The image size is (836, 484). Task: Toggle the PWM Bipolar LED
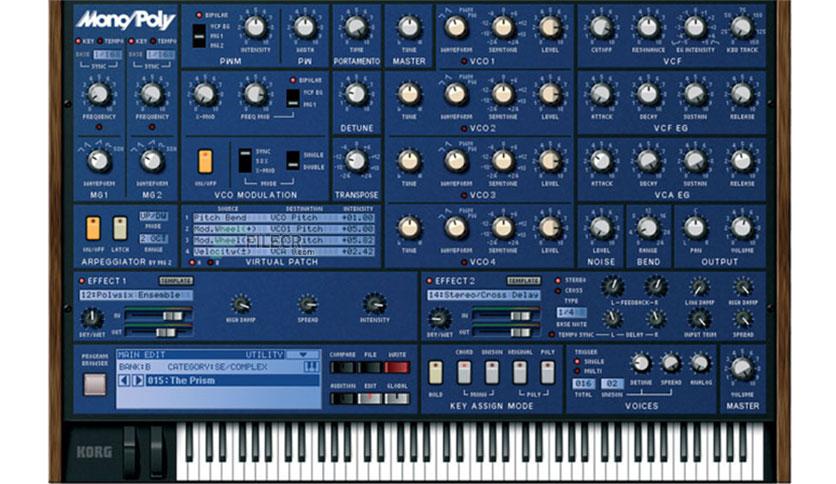(x=198, y=15)
